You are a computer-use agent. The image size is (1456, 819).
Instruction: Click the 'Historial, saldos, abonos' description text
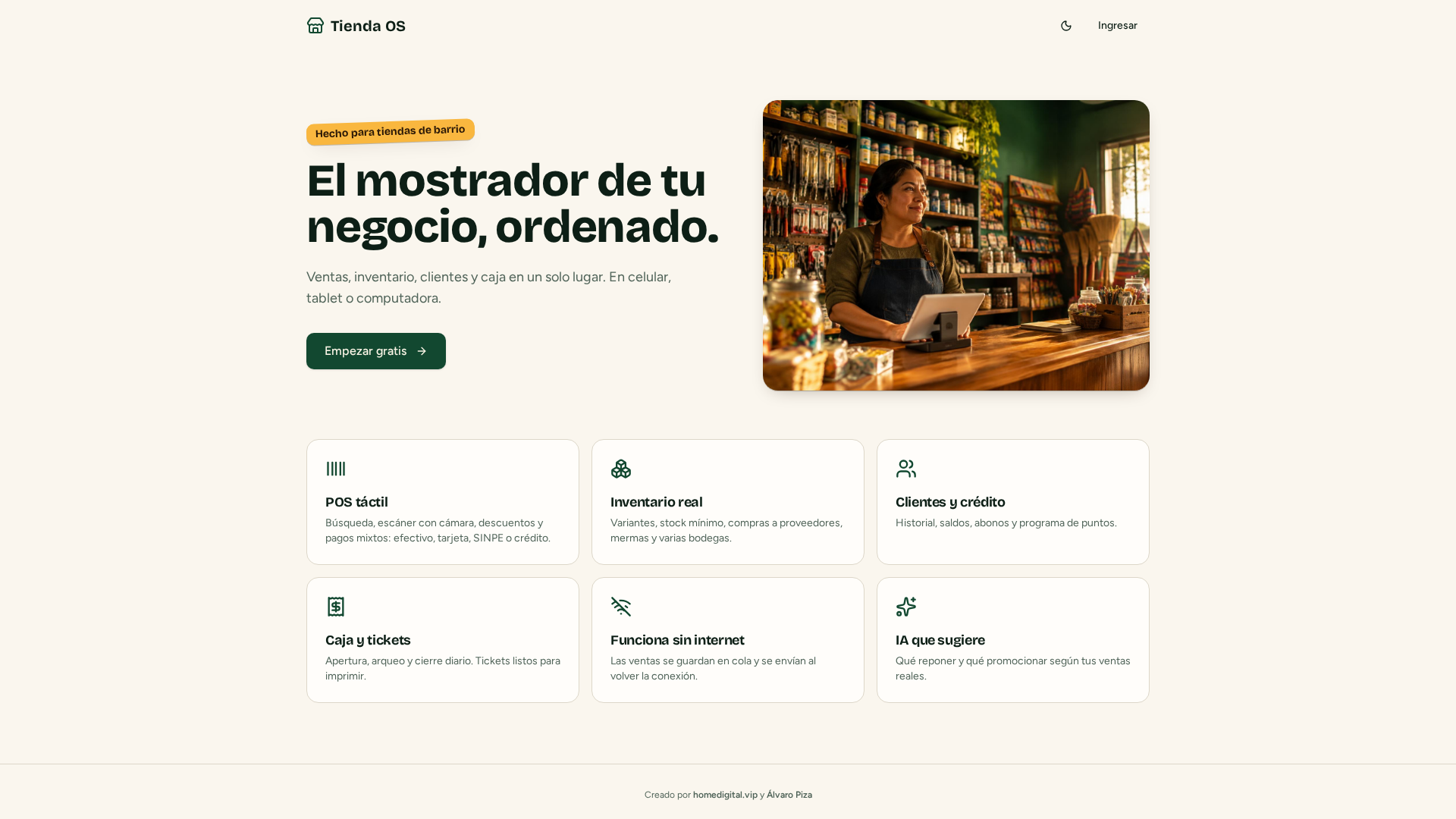pyautogui.click(x=1006, y=523)
